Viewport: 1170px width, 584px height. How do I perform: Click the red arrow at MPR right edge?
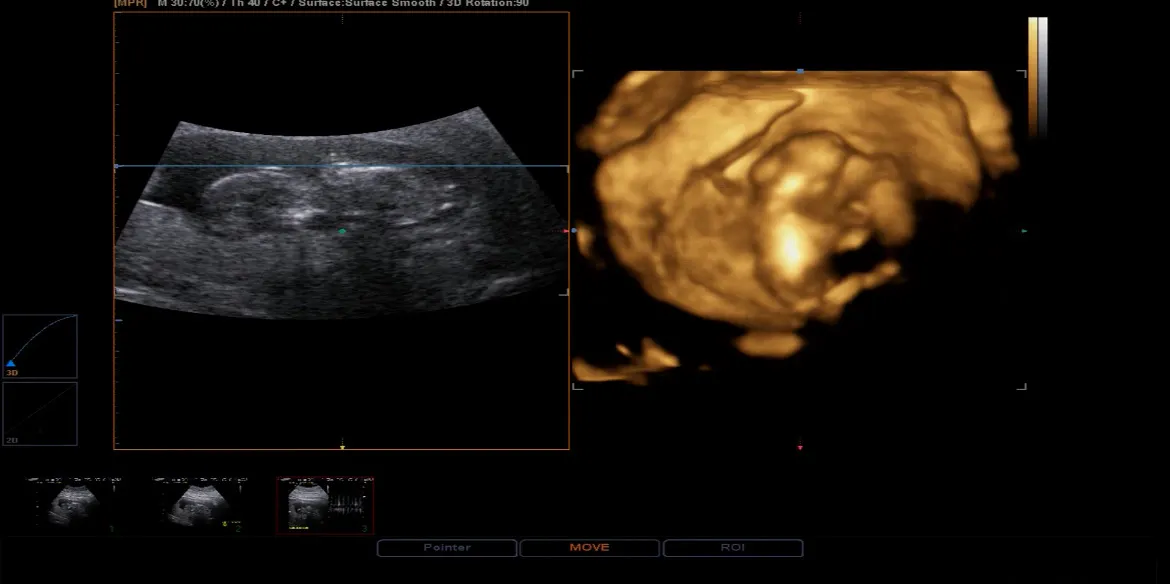(566, 231)
